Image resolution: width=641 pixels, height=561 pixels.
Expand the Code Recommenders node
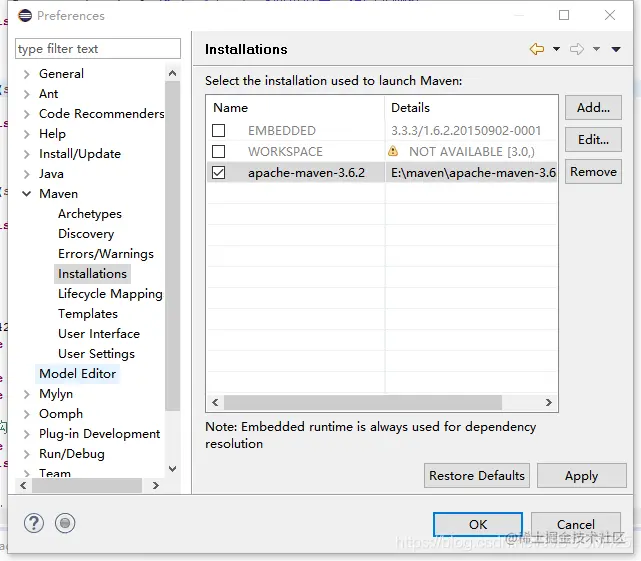(x=27, y=114)
